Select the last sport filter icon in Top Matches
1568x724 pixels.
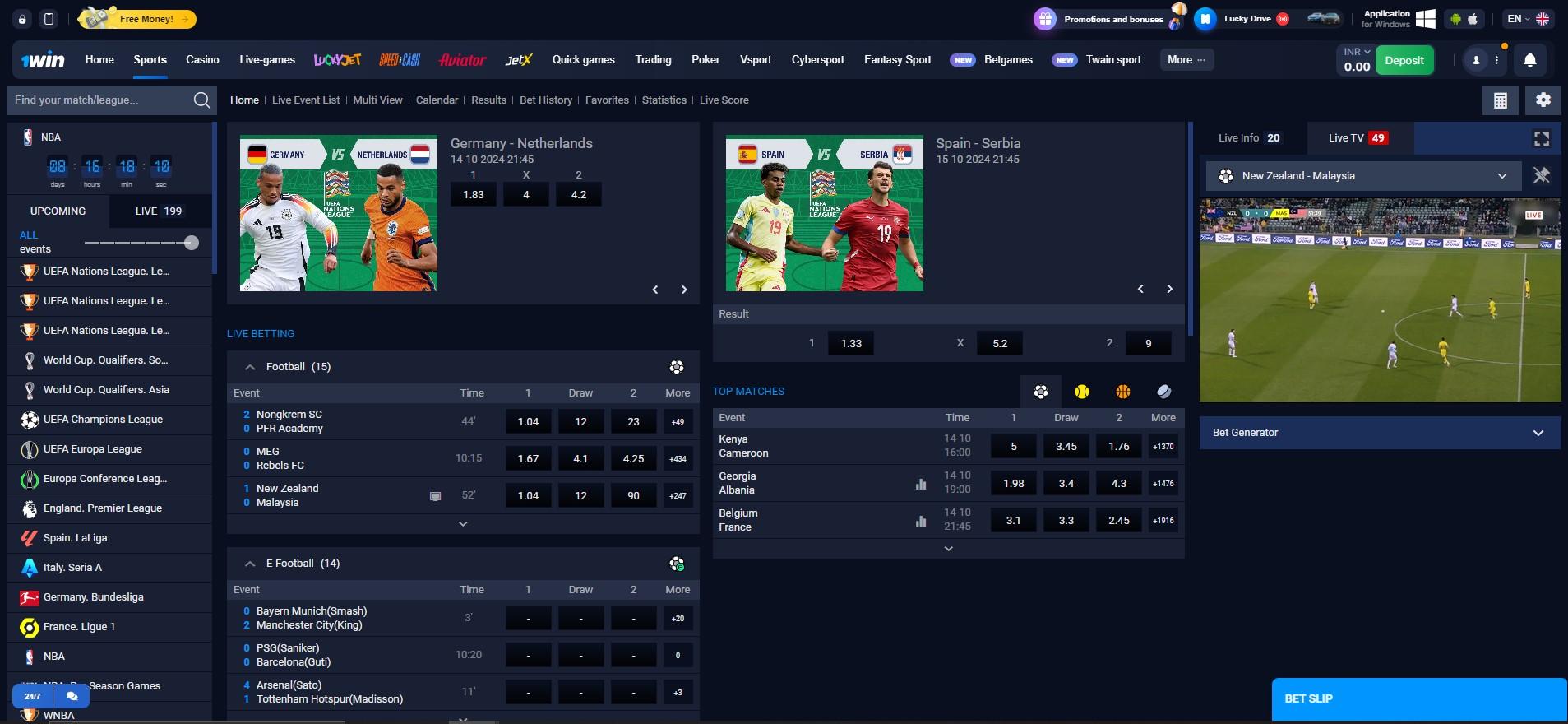[1164, 392]
